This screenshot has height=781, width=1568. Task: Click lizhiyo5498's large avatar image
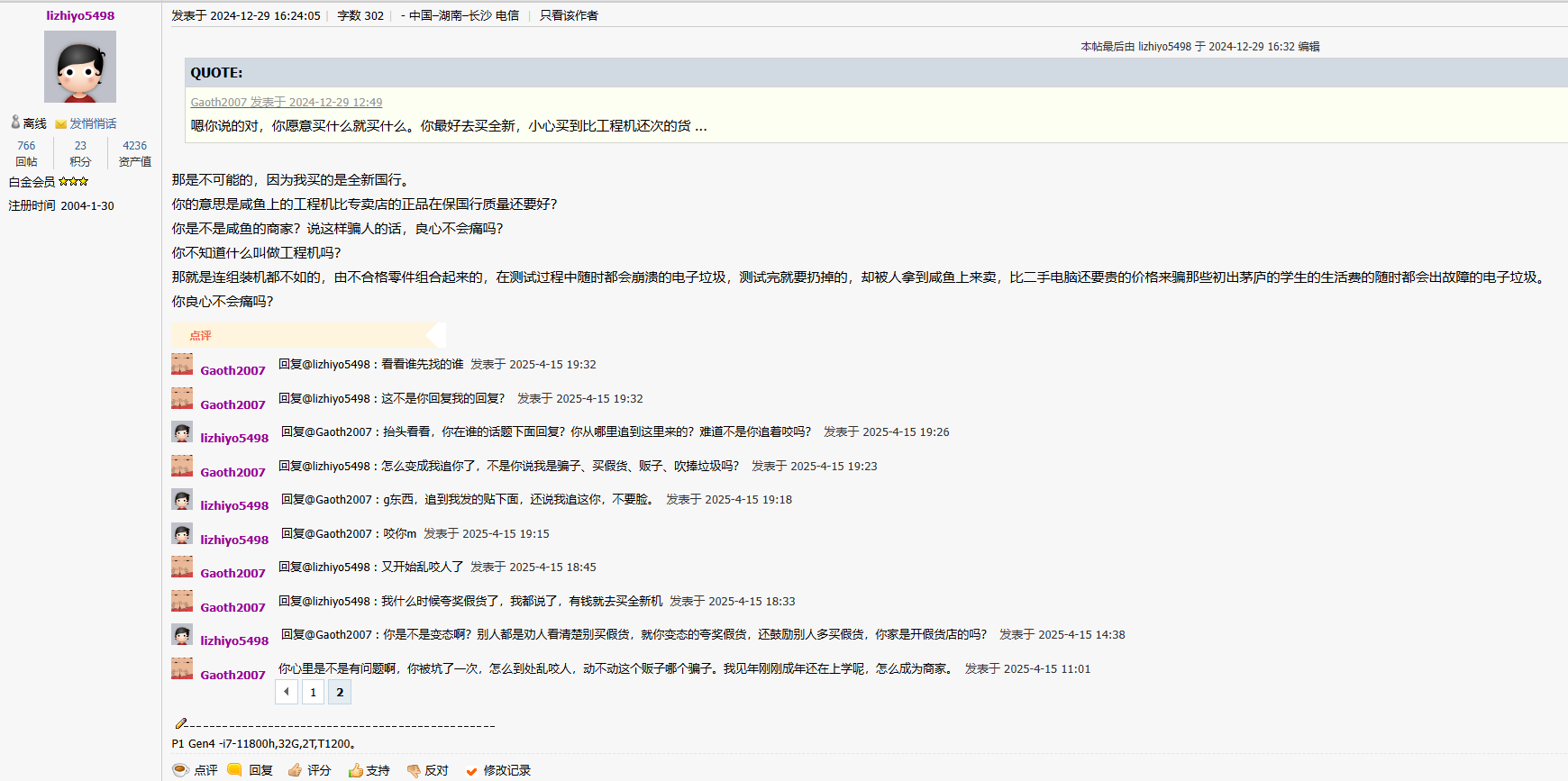80,67
